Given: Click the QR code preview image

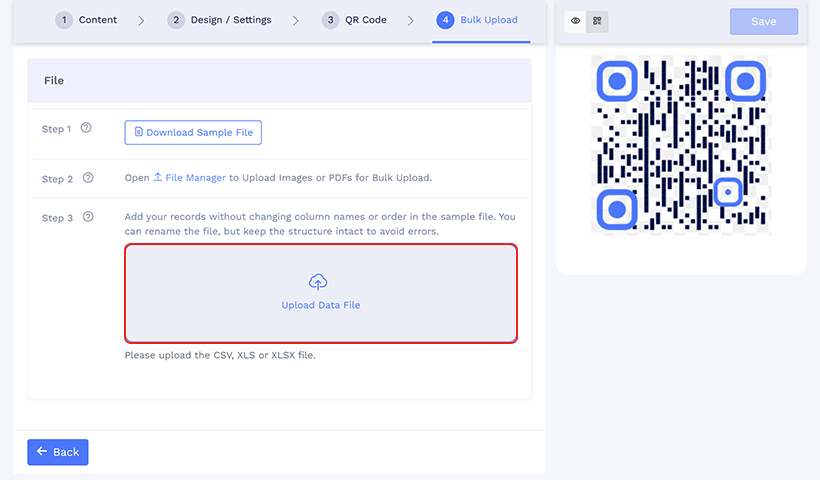Looking at the screenshot, I should point(680,145).
